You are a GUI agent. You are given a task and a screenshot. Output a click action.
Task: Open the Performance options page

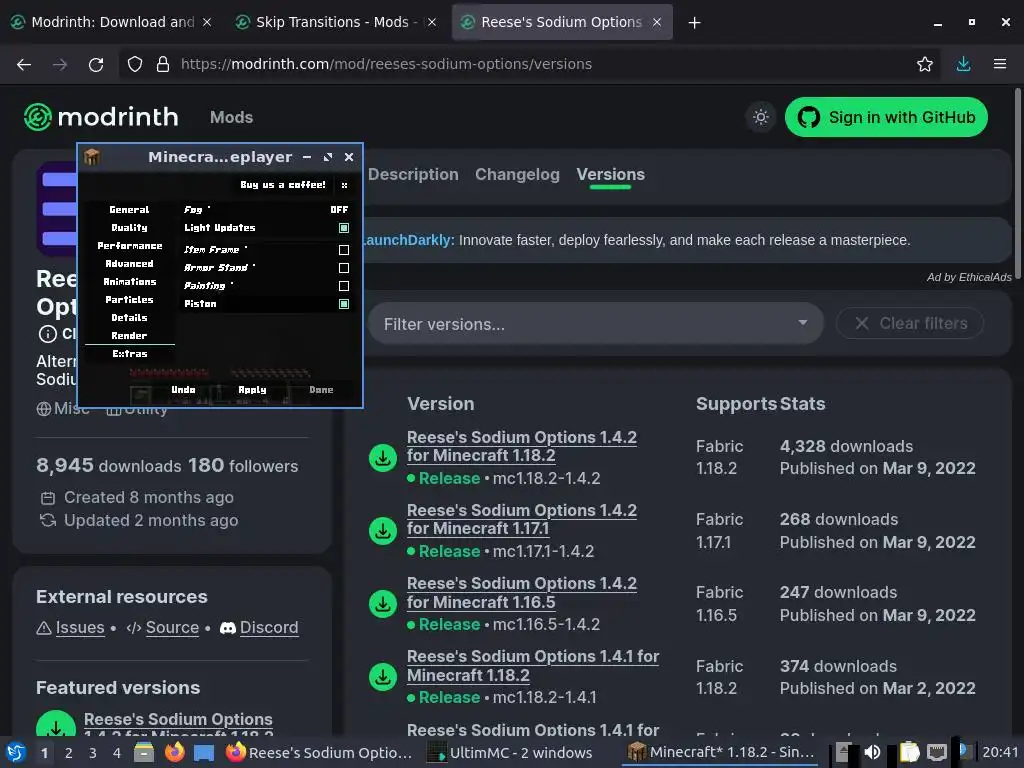[x=129, y=246]
